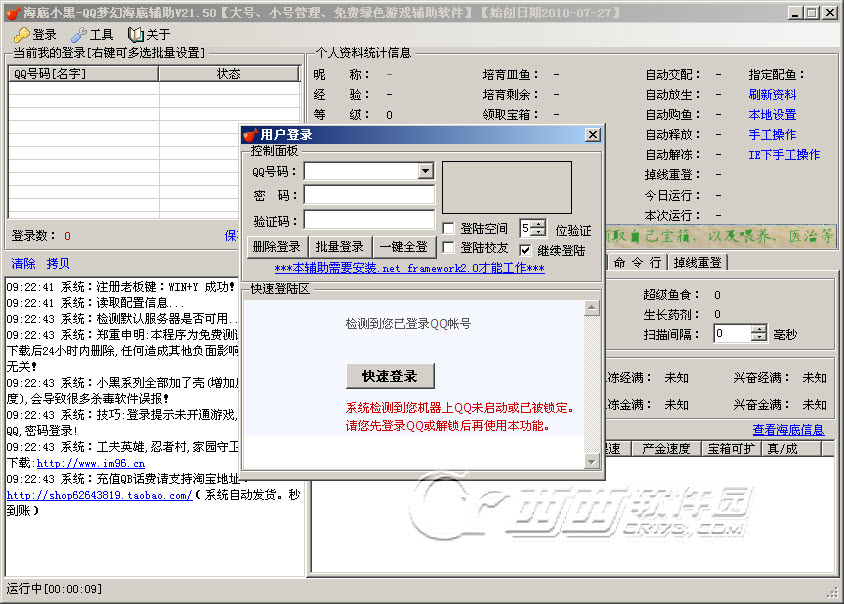The image size is (844, 604).
Task: Click the 批量登录 button
Action: point(340,247)
